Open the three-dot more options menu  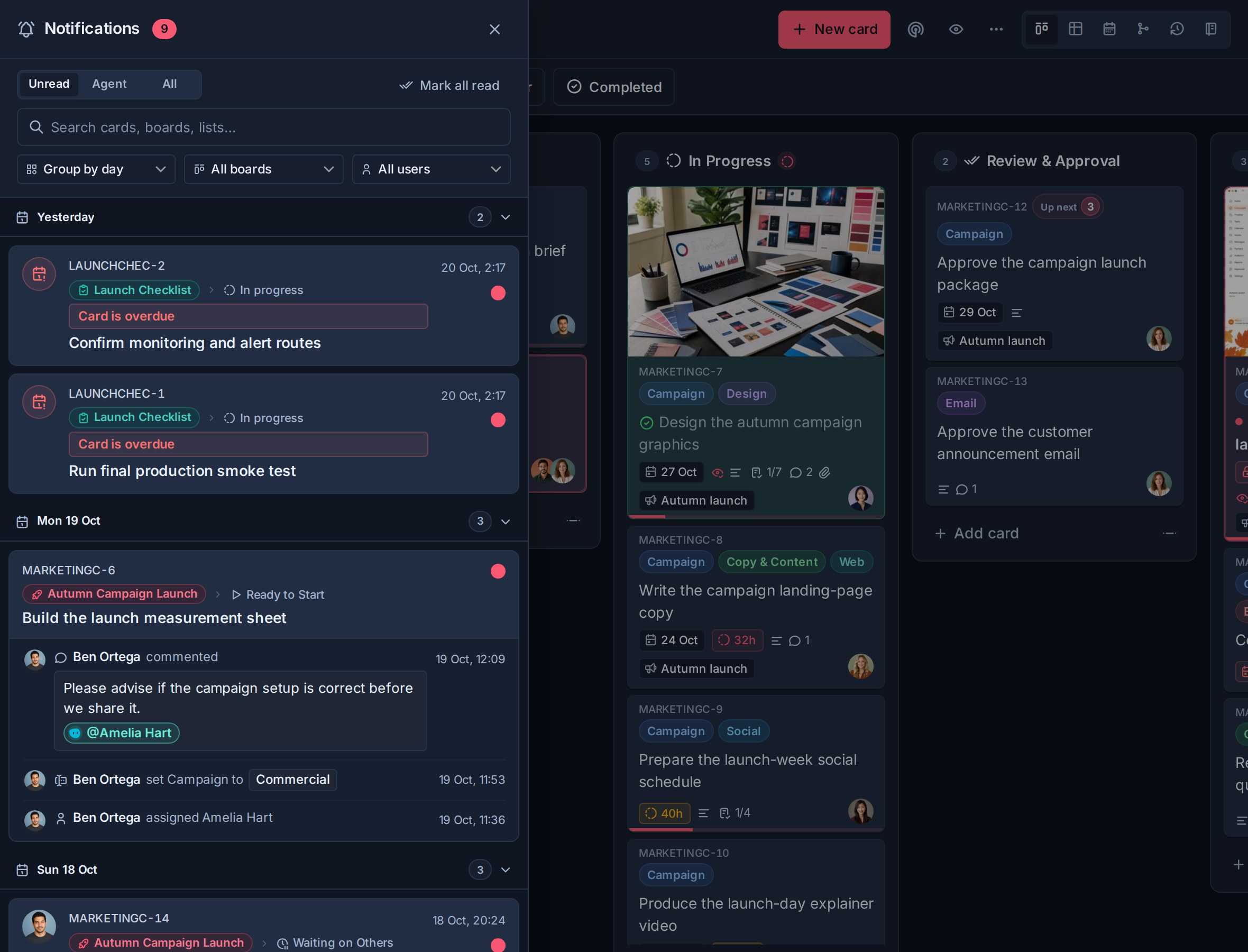point(996,29)
